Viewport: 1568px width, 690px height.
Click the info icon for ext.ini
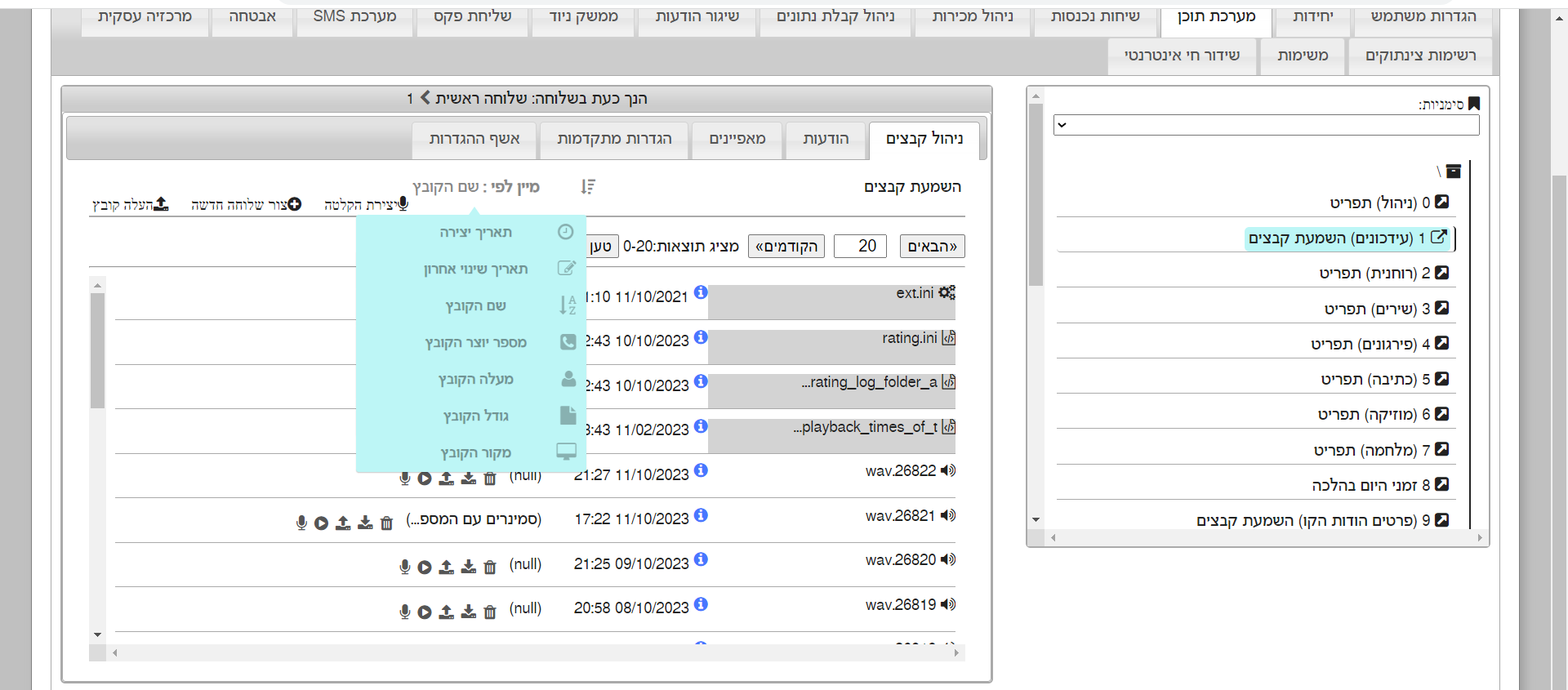(701, 292)
